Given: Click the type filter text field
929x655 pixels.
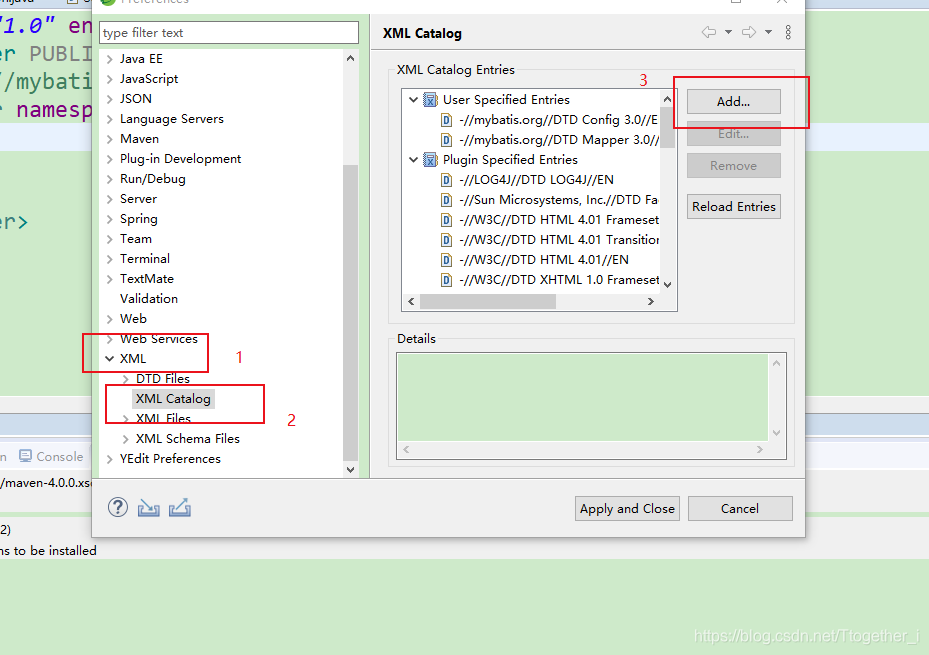Looking at the screenshot, I should (229, 33).
